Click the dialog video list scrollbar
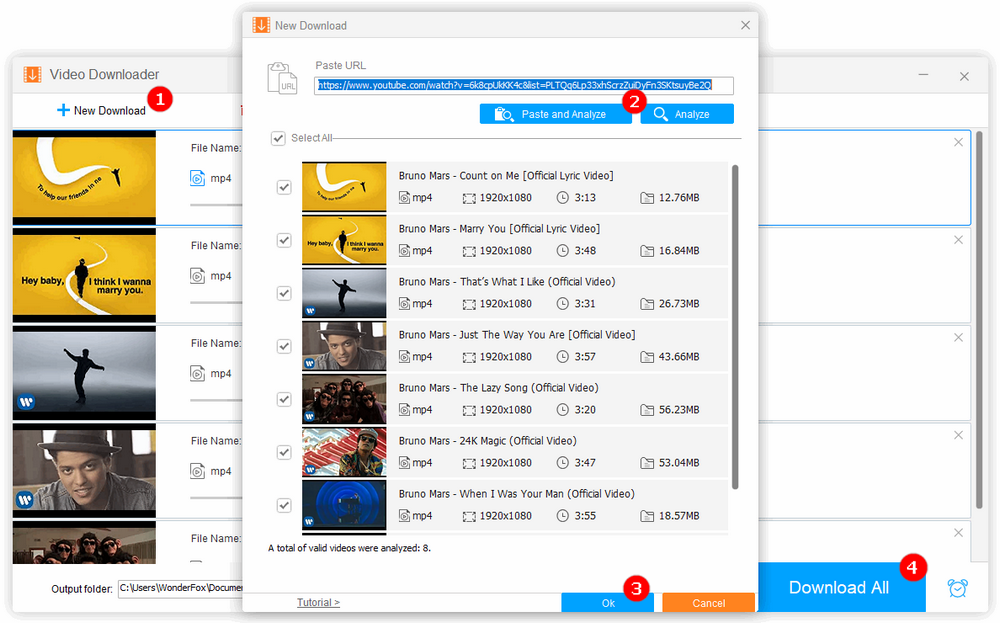The image size is (1000, 623). pos(735,327)
